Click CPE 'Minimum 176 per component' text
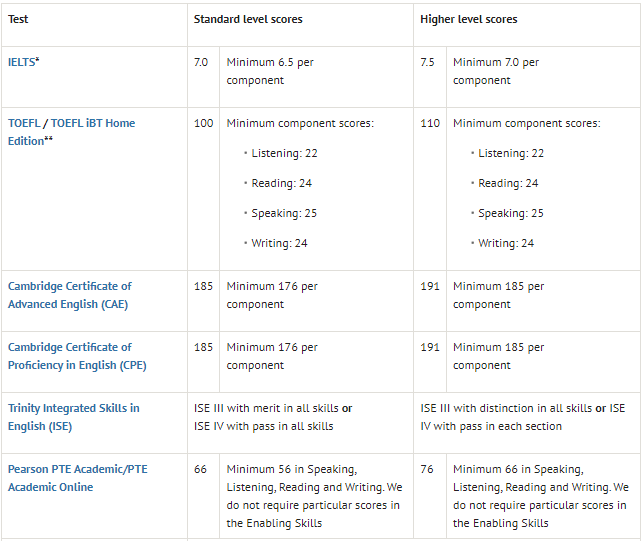Screen dimensions: 641x541 point(272,356)
